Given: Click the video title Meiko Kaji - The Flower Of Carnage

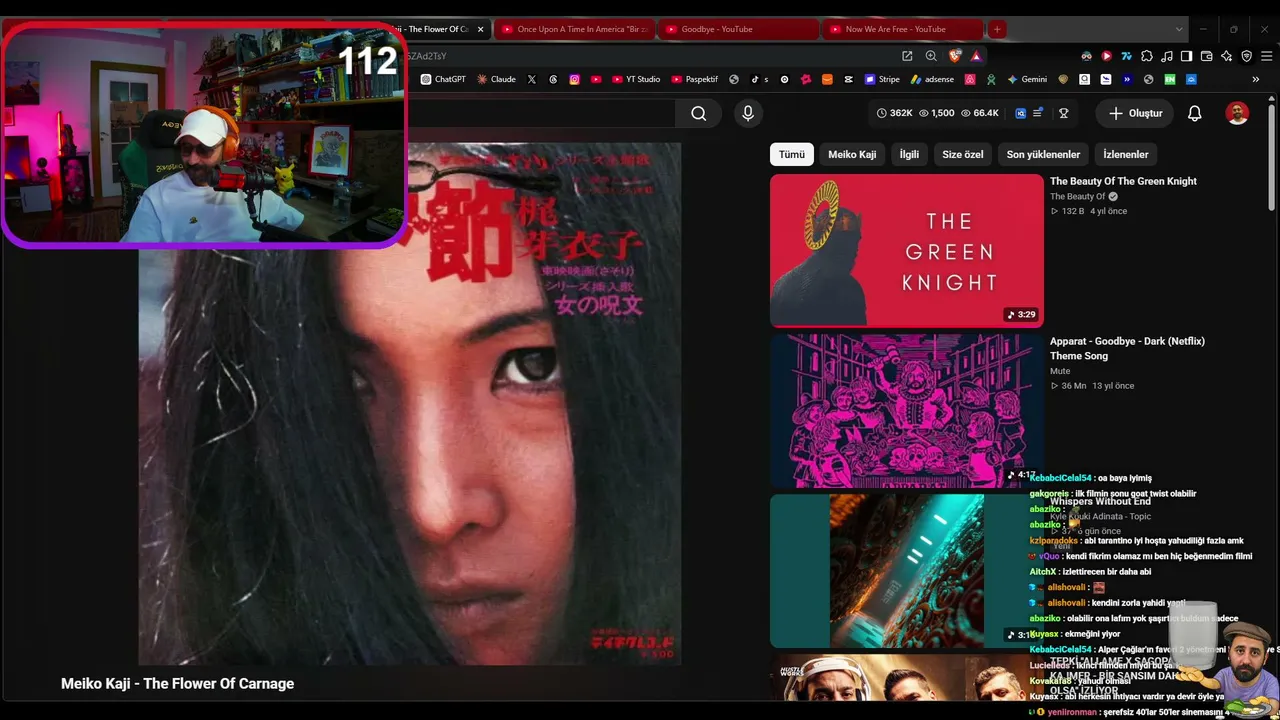Looking at the screenshot, I should [x=177, y=684].
